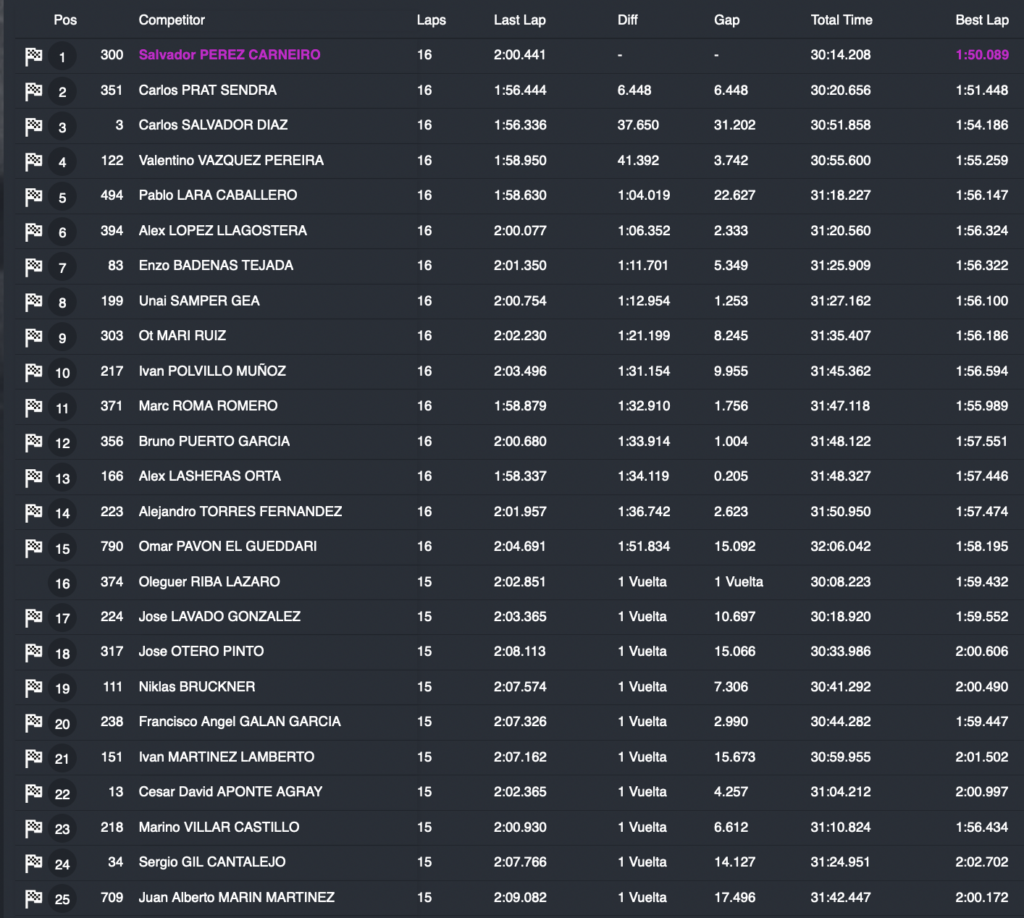Viewport: 1024px width, 918px height.
Task: Click the position 16 number badge
Action: point(62,583)
